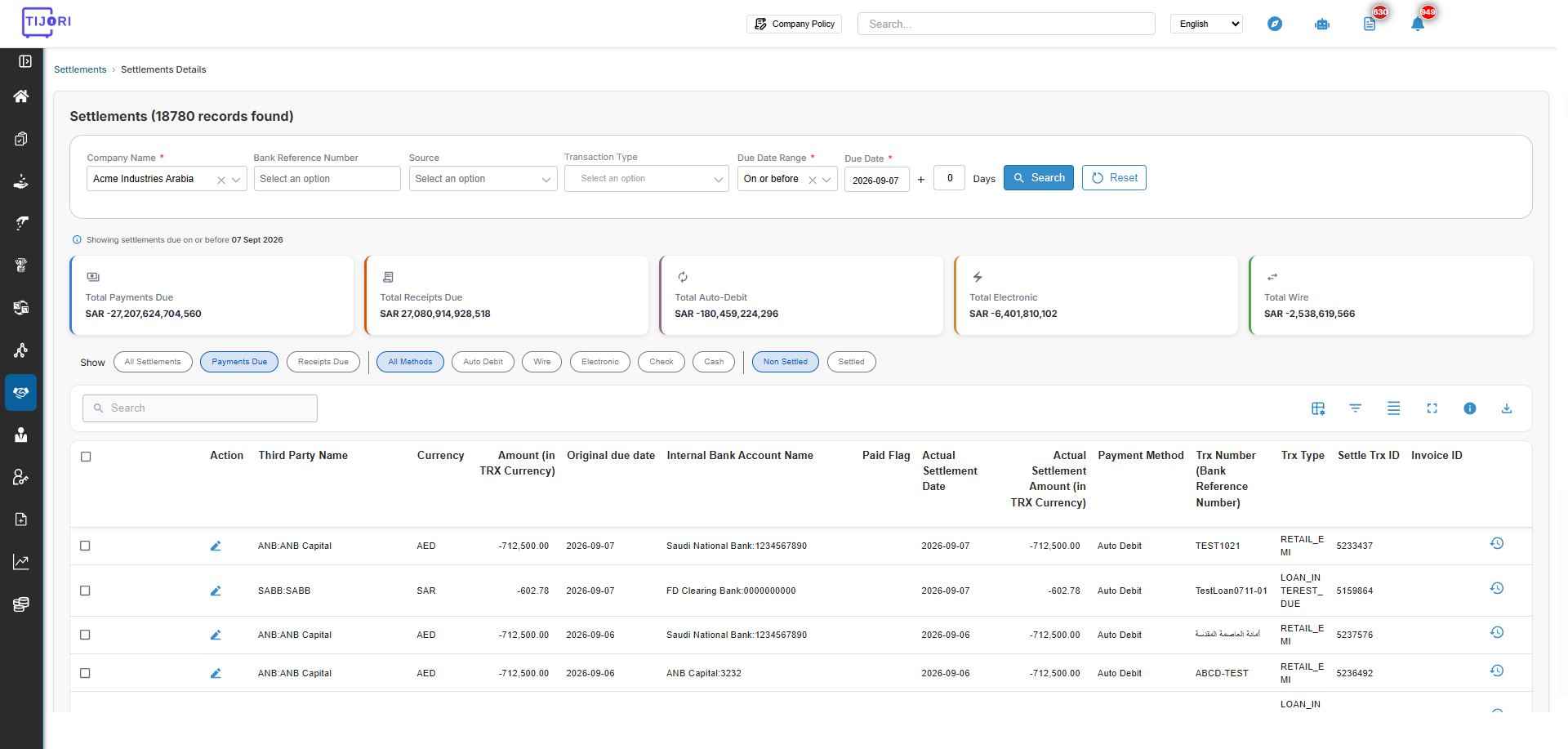The image size is (1568, 749).
Task: Select the Check method filter
Action: click(661, 362)
